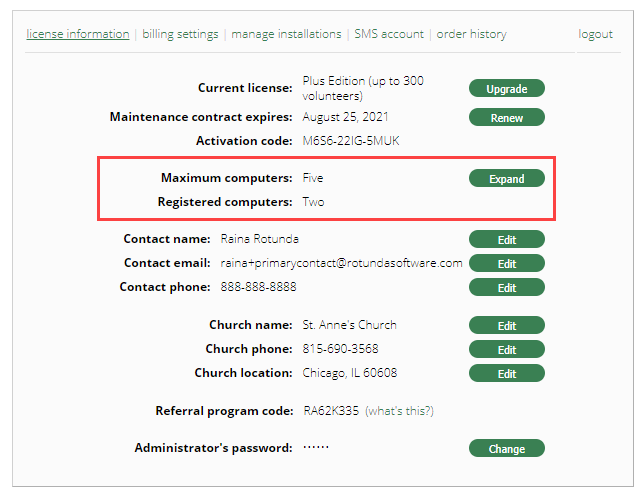Click the logout link
The height and width of the screenshot is (498, 644).
coord(595,34)
